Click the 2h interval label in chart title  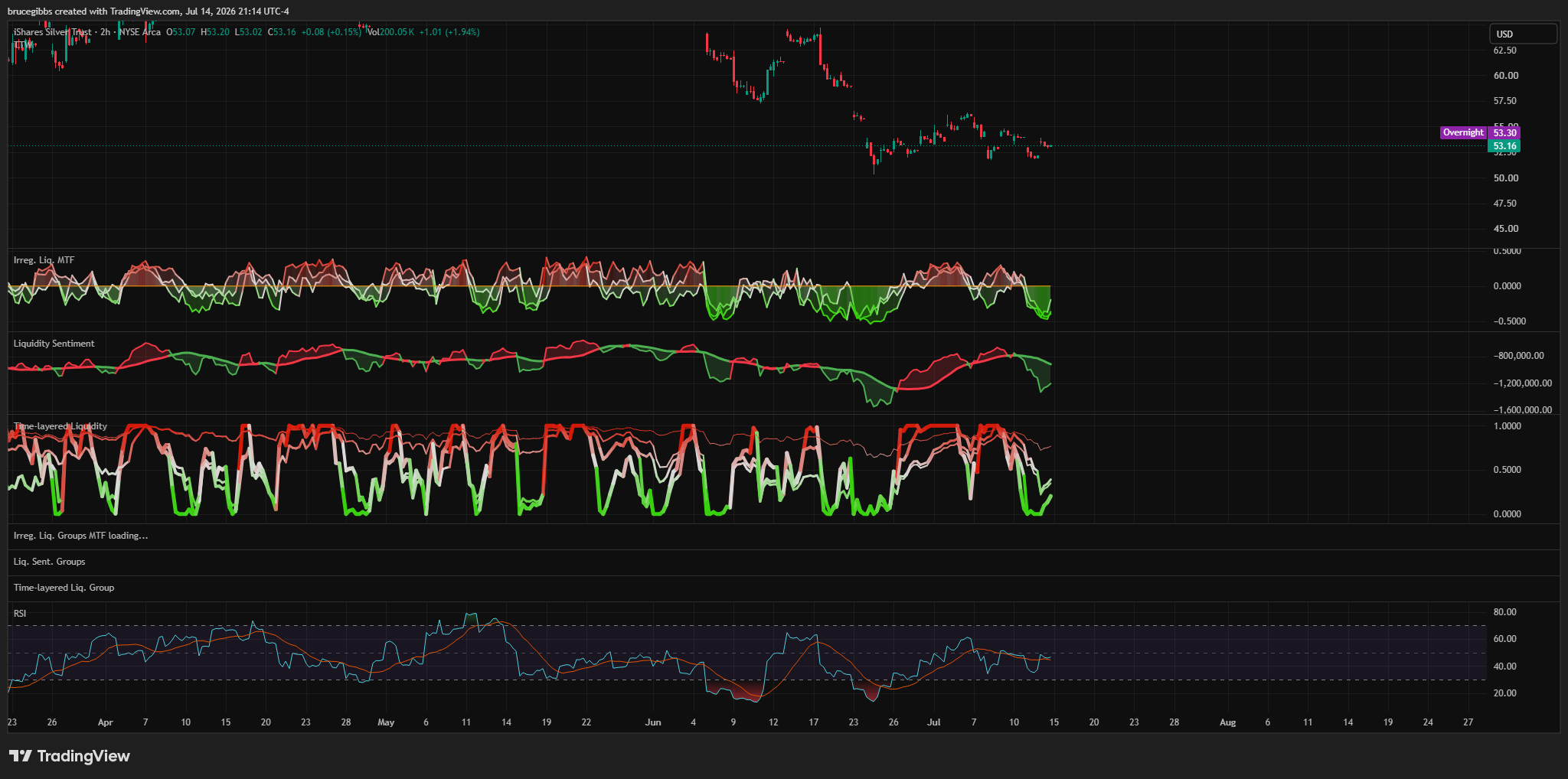click(x=106, y=32)
